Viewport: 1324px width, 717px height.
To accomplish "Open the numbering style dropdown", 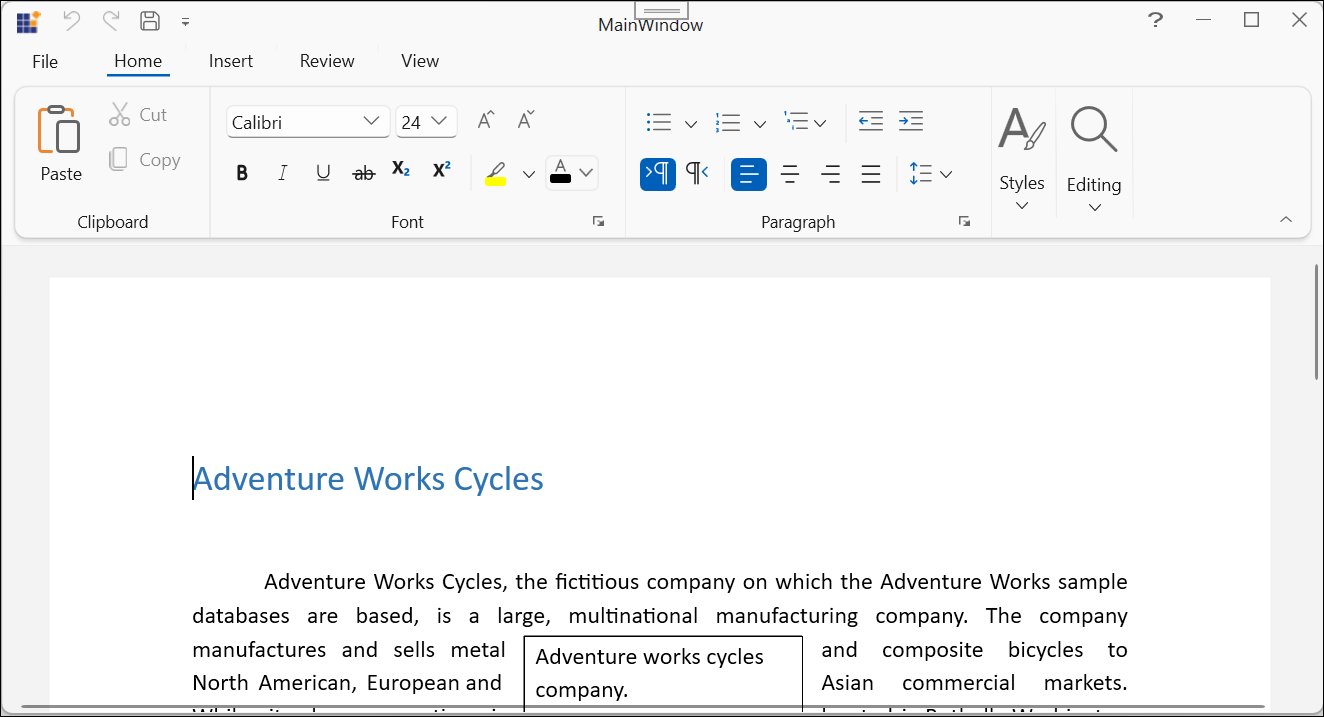I will pyautogui.click(x=759, y=124).
